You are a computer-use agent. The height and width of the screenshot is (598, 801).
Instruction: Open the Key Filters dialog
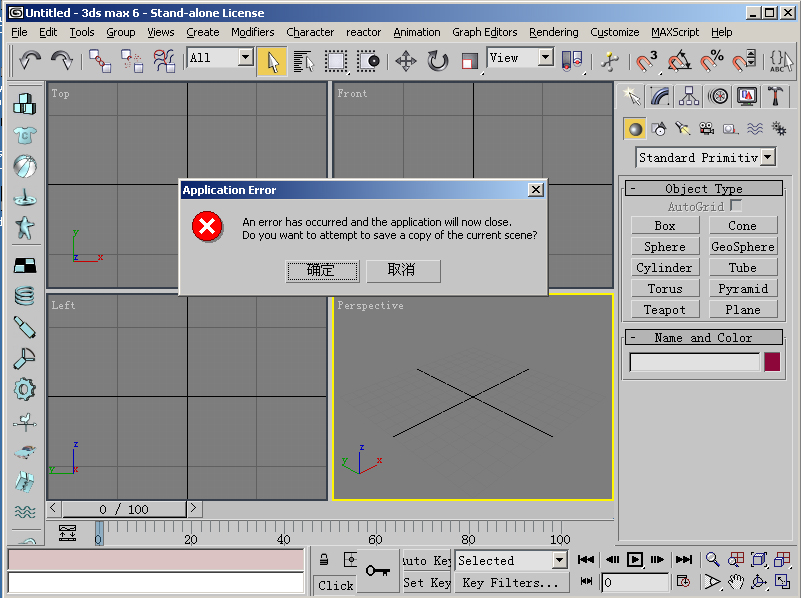click(x=510, y=583)
